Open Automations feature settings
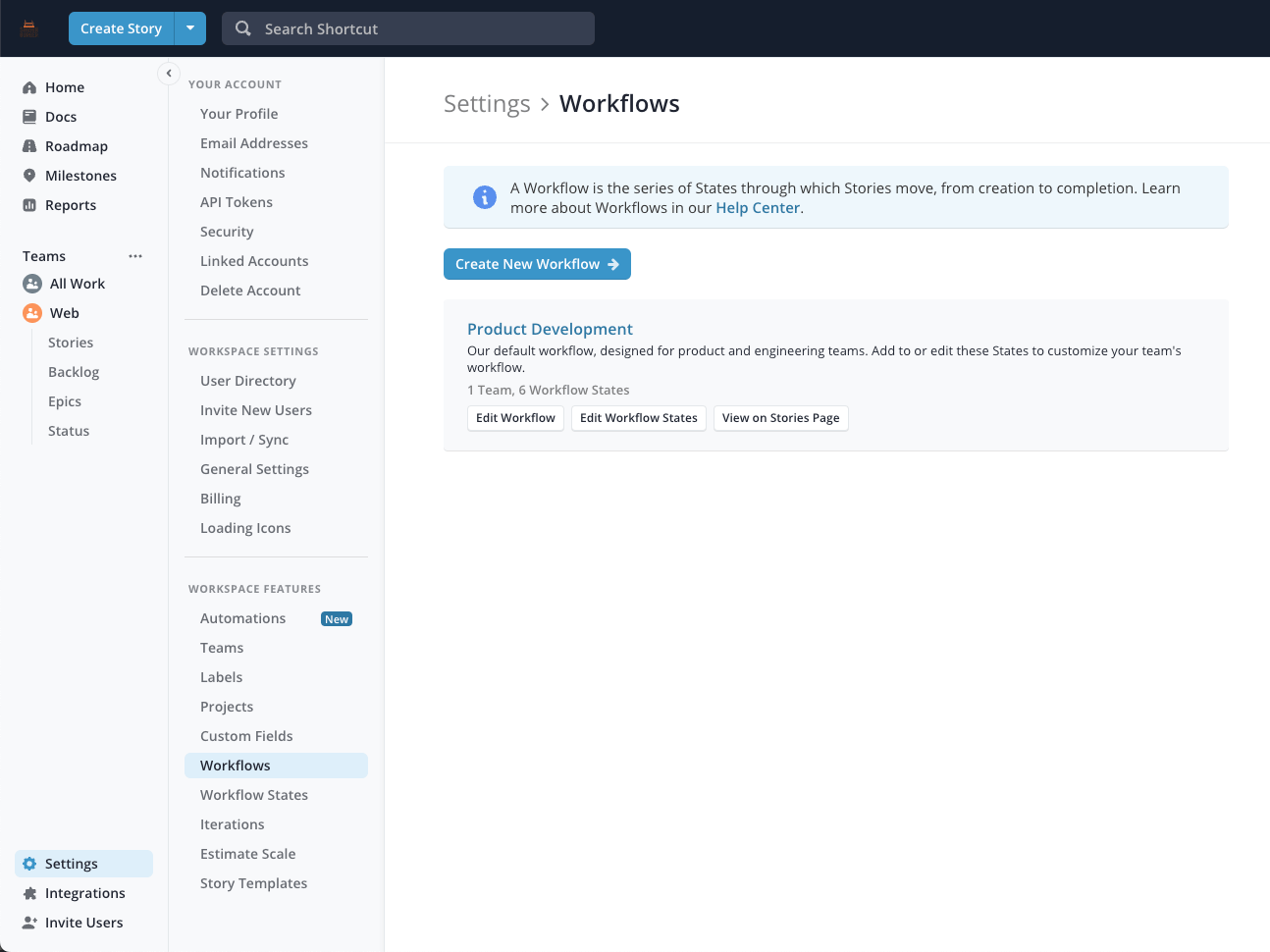Screen dimensions: 1270x952 (243, 618)
